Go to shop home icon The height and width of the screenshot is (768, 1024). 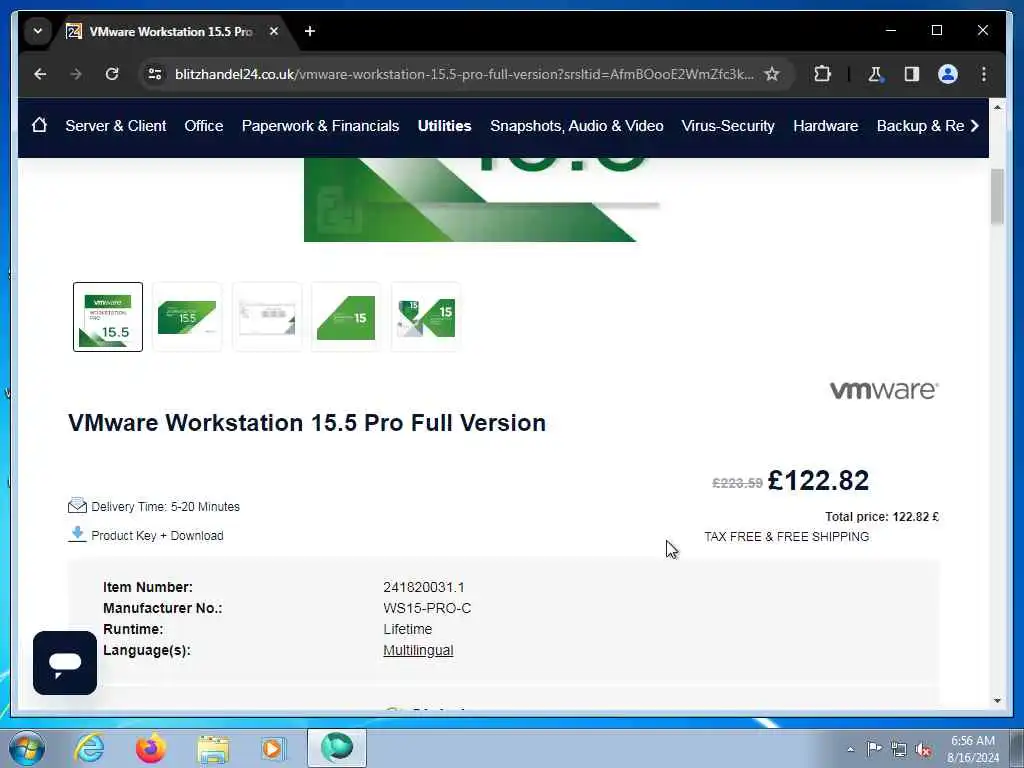(39, 125)
